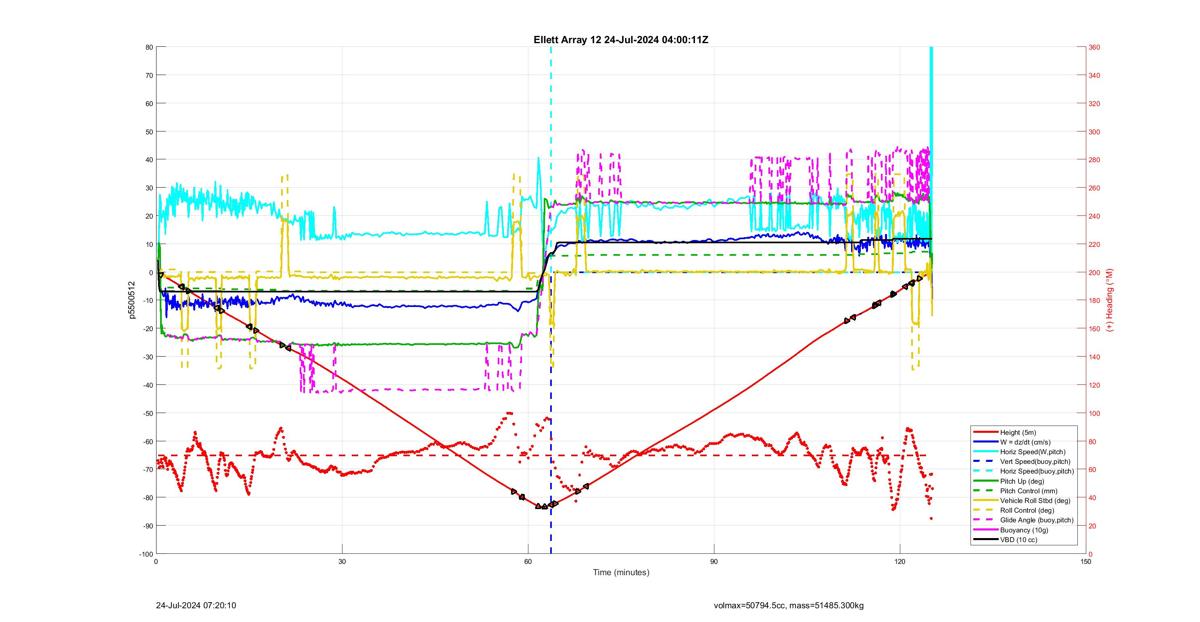The width and height of the screenshot is (1200, 622).
Task: Click the '24-Jul-2024 07:20:10' timestamp footer
Action: 196,605
